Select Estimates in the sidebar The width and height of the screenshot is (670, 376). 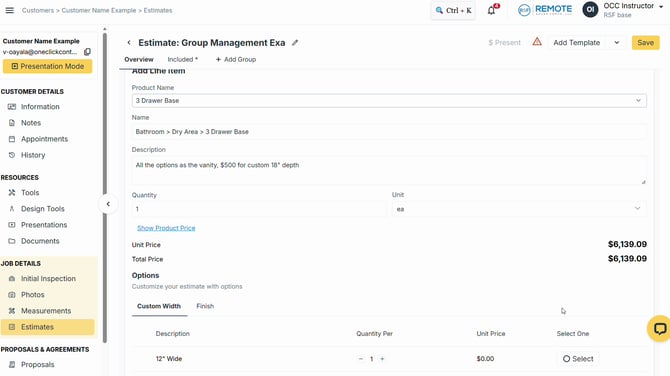47,327
